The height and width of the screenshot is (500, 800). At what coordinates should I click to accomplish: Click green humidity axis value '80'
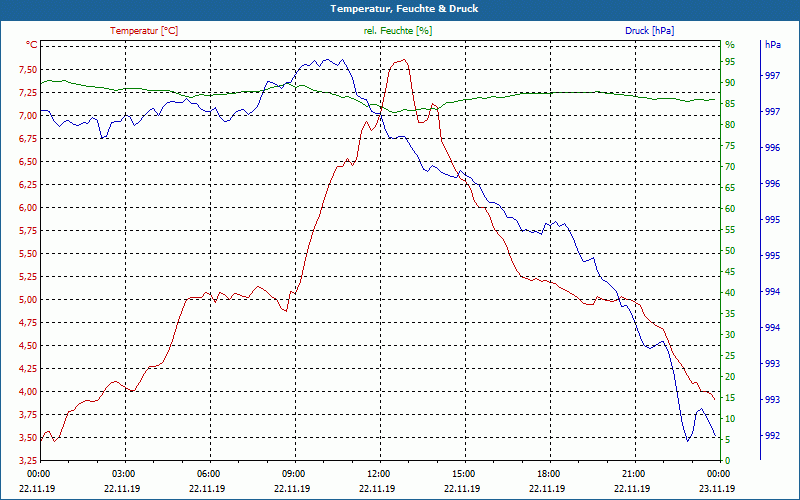click(x=730, y=124)
